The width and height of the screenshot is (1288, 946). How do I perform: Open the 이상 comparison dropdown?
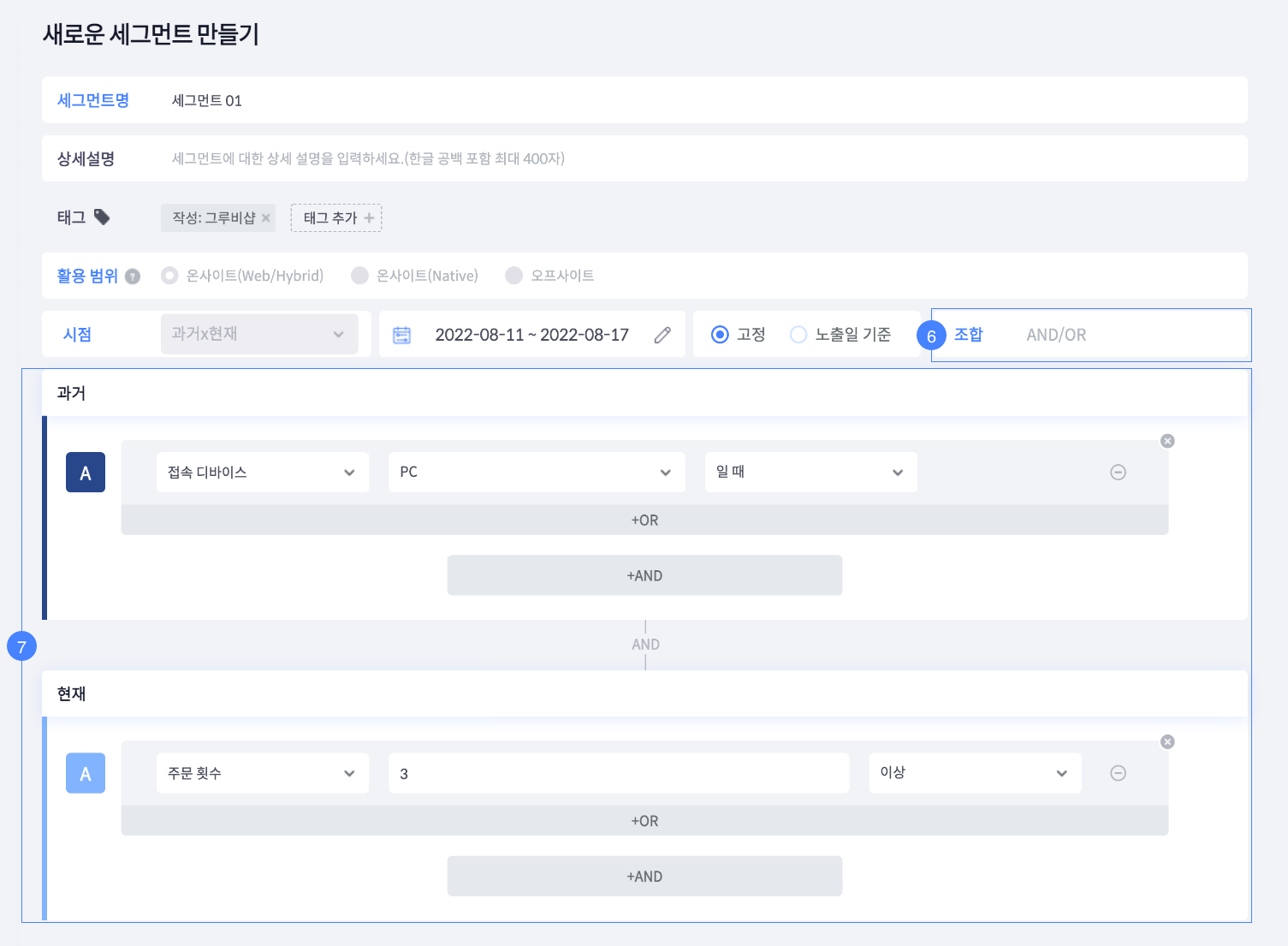[x=975, y=773]
